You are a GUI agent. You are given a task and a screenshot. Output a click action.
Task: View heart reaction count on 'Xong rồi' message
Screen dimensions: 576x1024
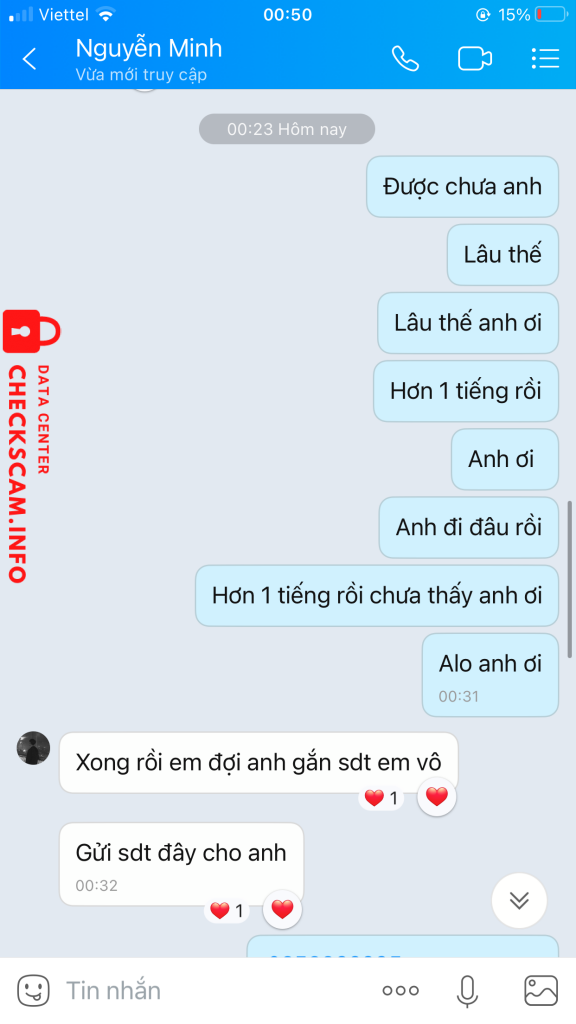(x=381, y=797)
